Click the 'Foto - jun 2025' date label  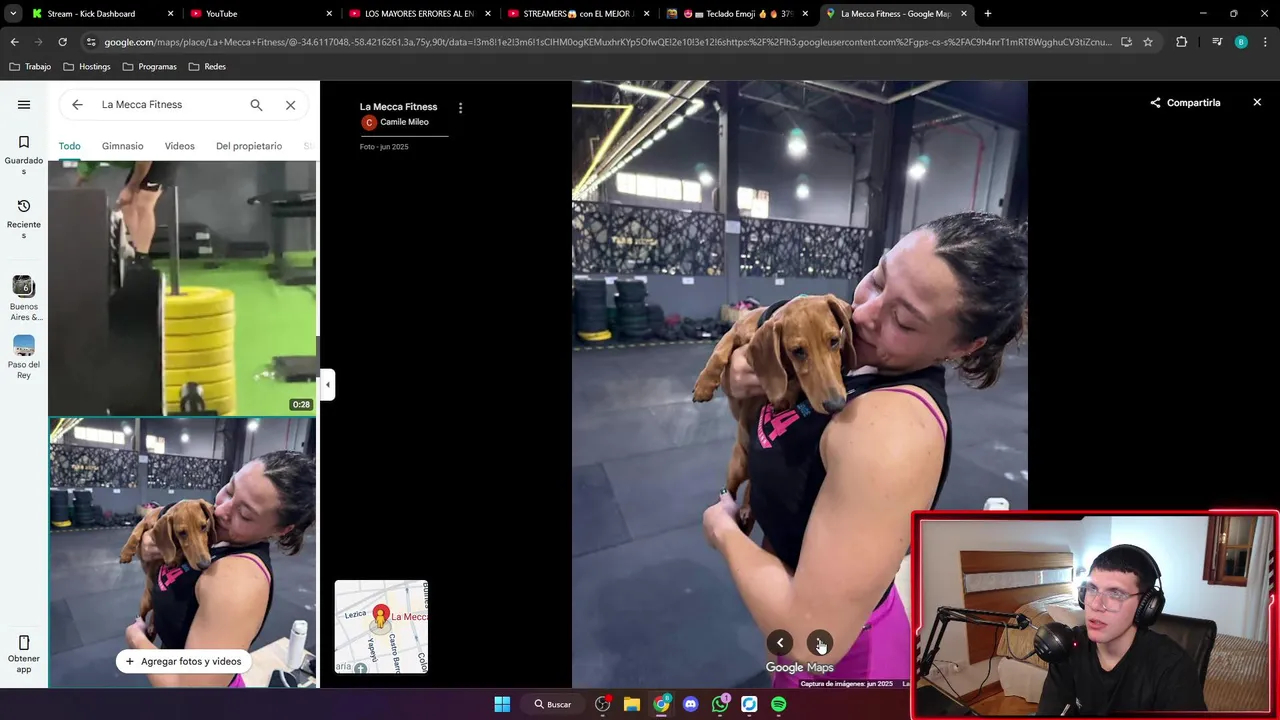point(384,147)
